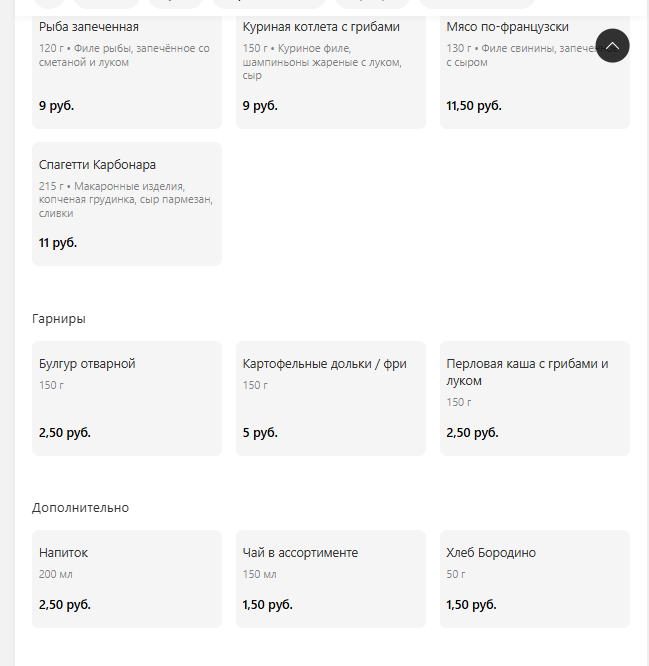Viewport: 649px width, 666px height.
Task: Click the 11 руб. price on Спагетти Карбонара
Action: 58,243
